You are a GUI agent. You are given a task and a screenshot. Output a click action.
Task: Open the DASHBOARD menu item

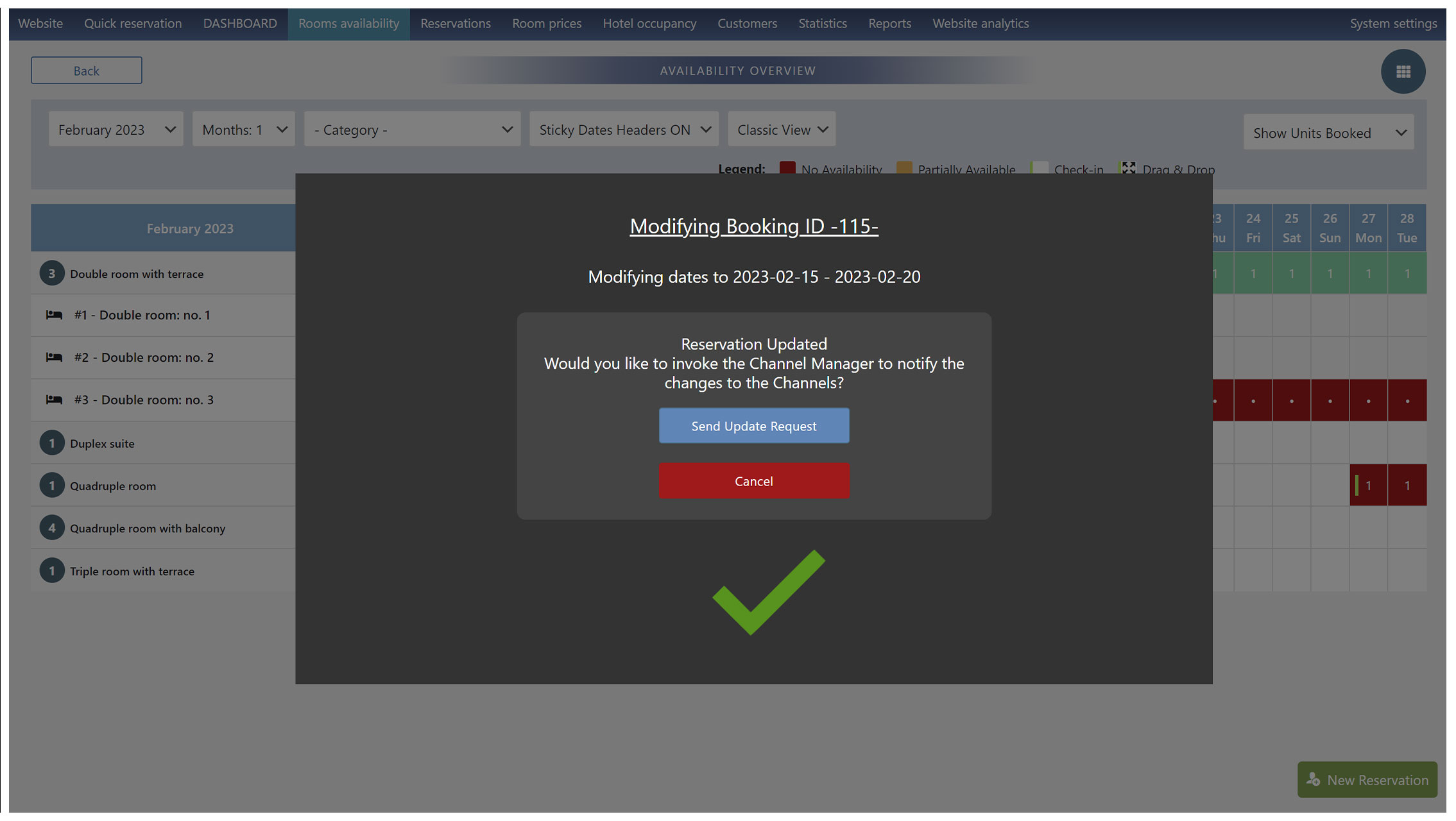[x=240, y=24]
